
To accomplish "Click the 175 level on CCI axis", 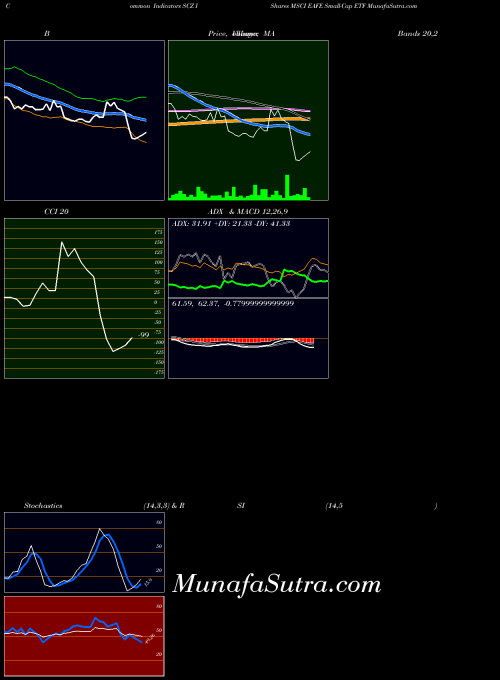I will click(158, 232).
